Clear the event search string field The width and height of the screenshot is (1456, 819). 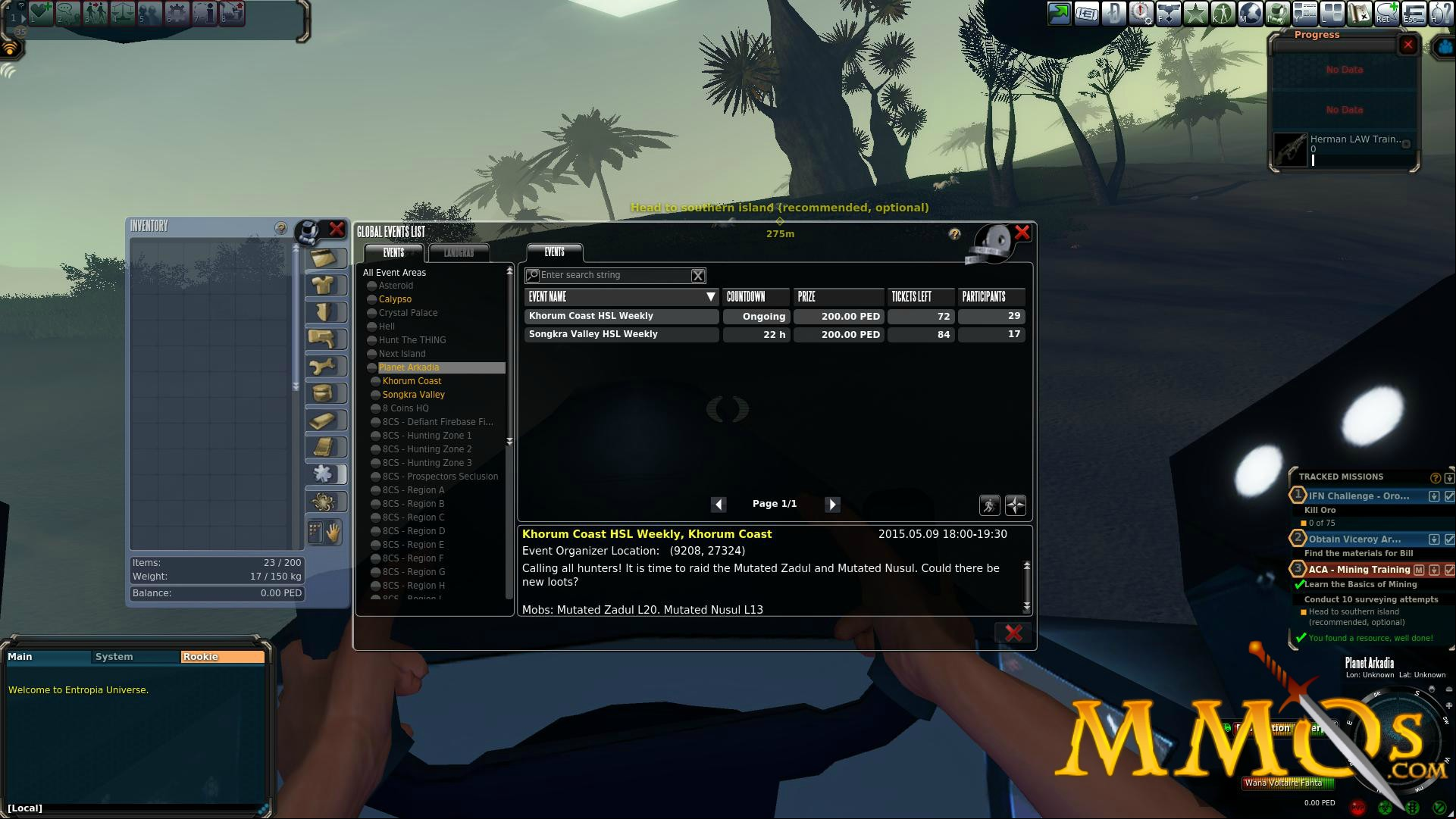click(x=698, y=276)
